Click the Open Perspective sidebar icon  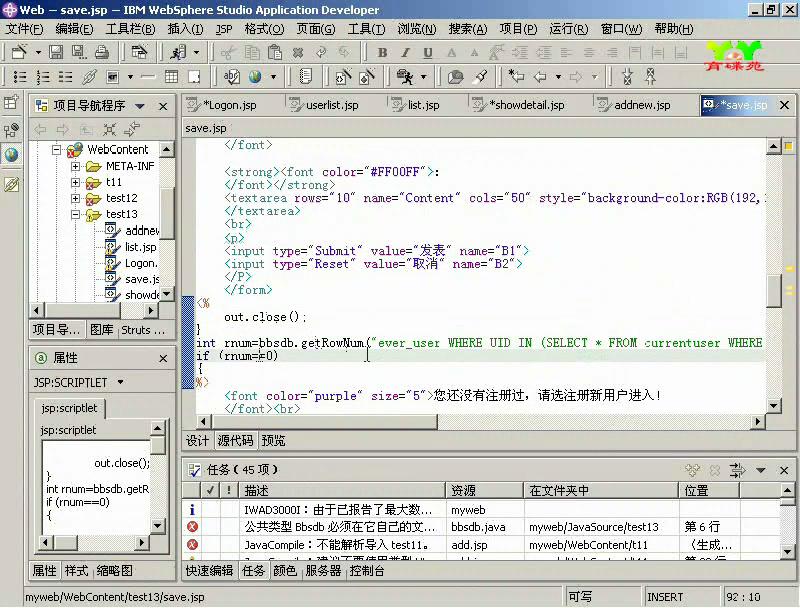pyautogui.click(x=11, y=103)
